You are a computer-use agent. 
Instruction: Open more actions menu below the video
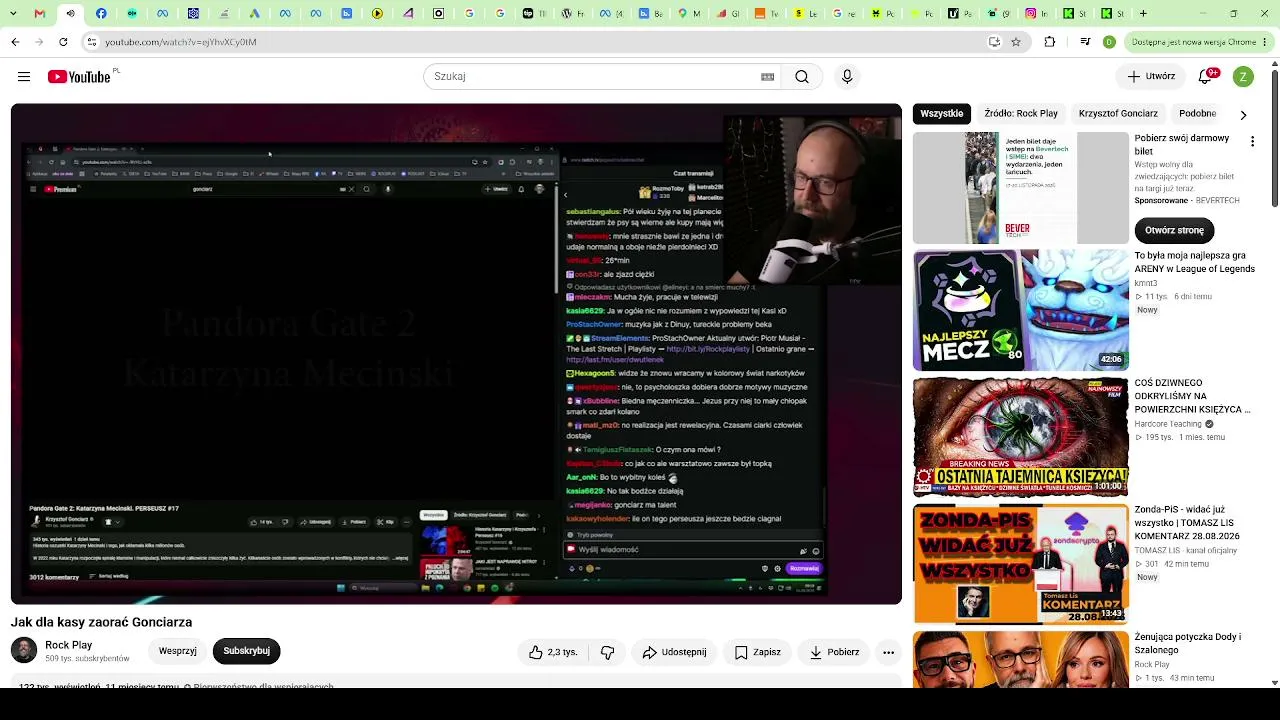pos(888,652)
